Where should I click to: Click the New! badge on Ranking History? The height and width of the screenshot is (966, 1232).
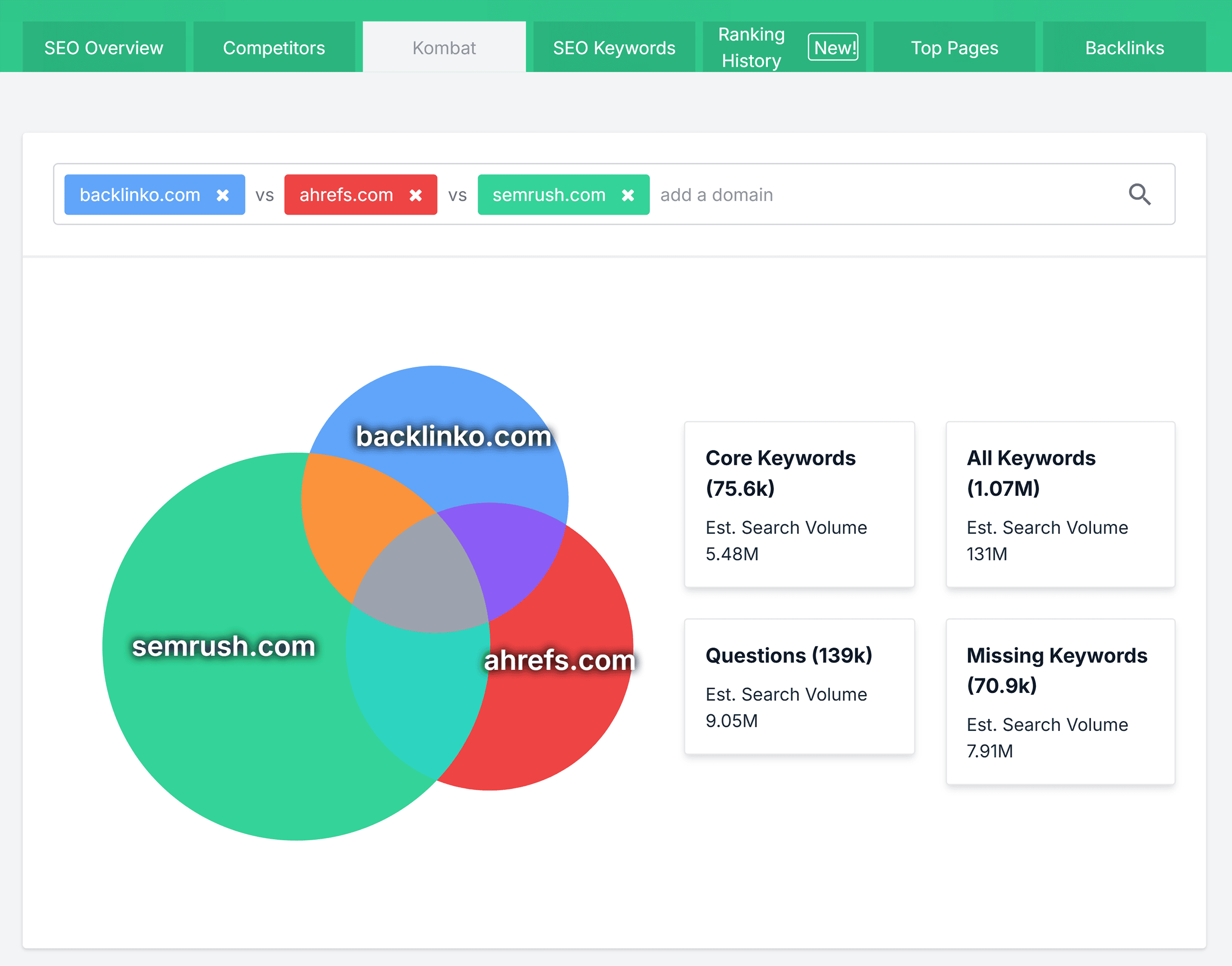coord(833,47)
